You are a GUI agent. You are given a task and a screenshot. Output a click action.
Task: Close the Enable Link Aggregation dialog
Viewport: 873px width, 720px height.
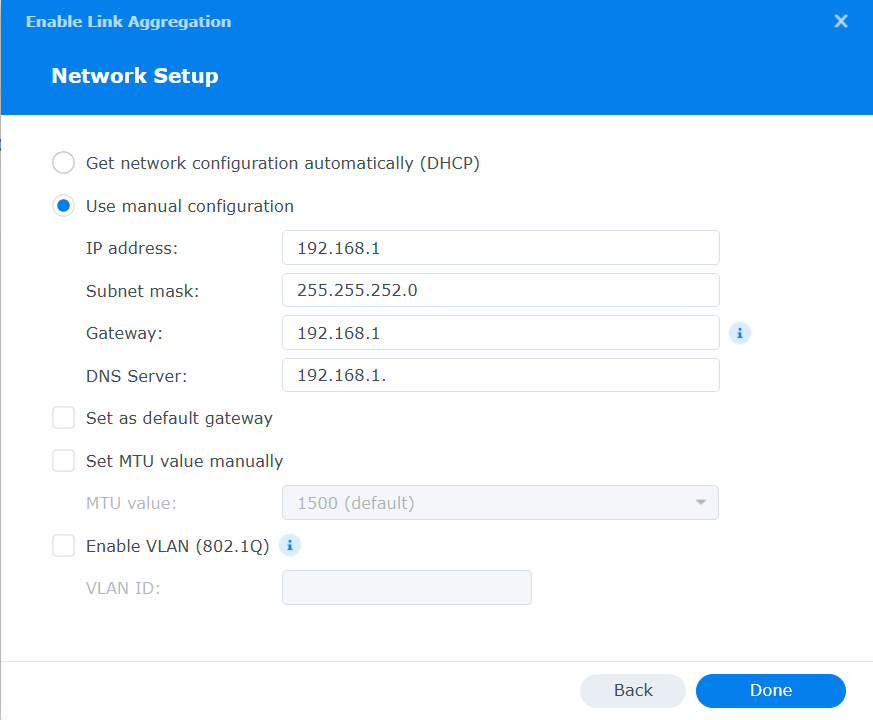point(841,21)
